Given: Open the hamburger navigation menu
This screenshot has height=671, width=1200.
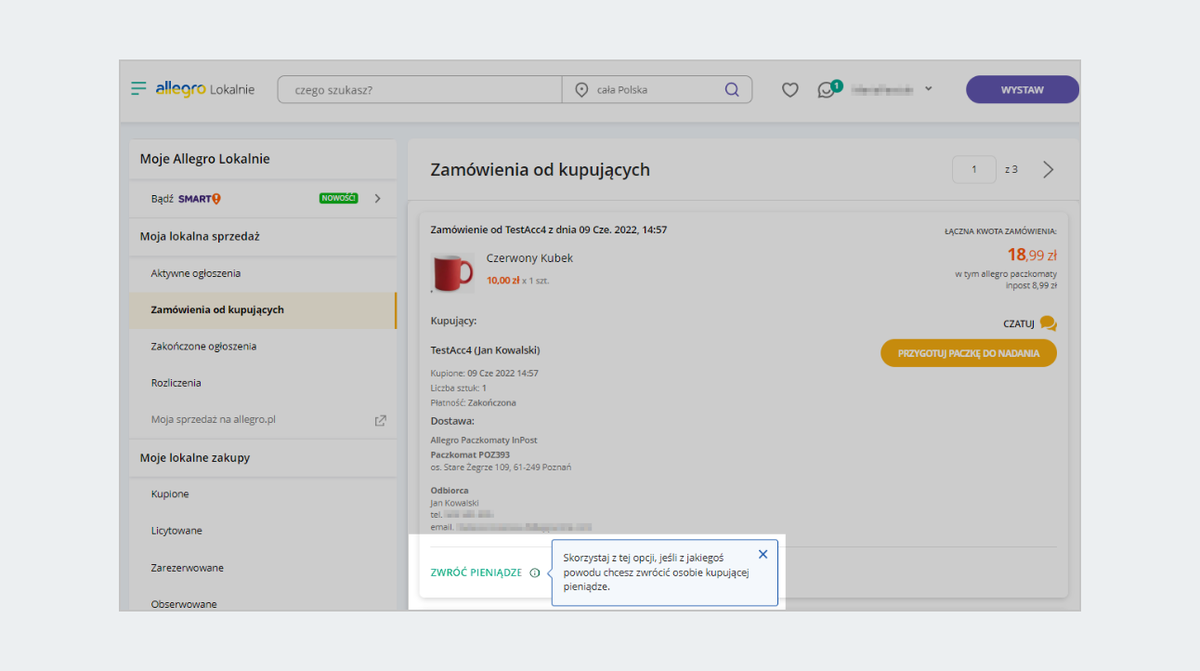Looking at the screenshot, I should (138, 88).
